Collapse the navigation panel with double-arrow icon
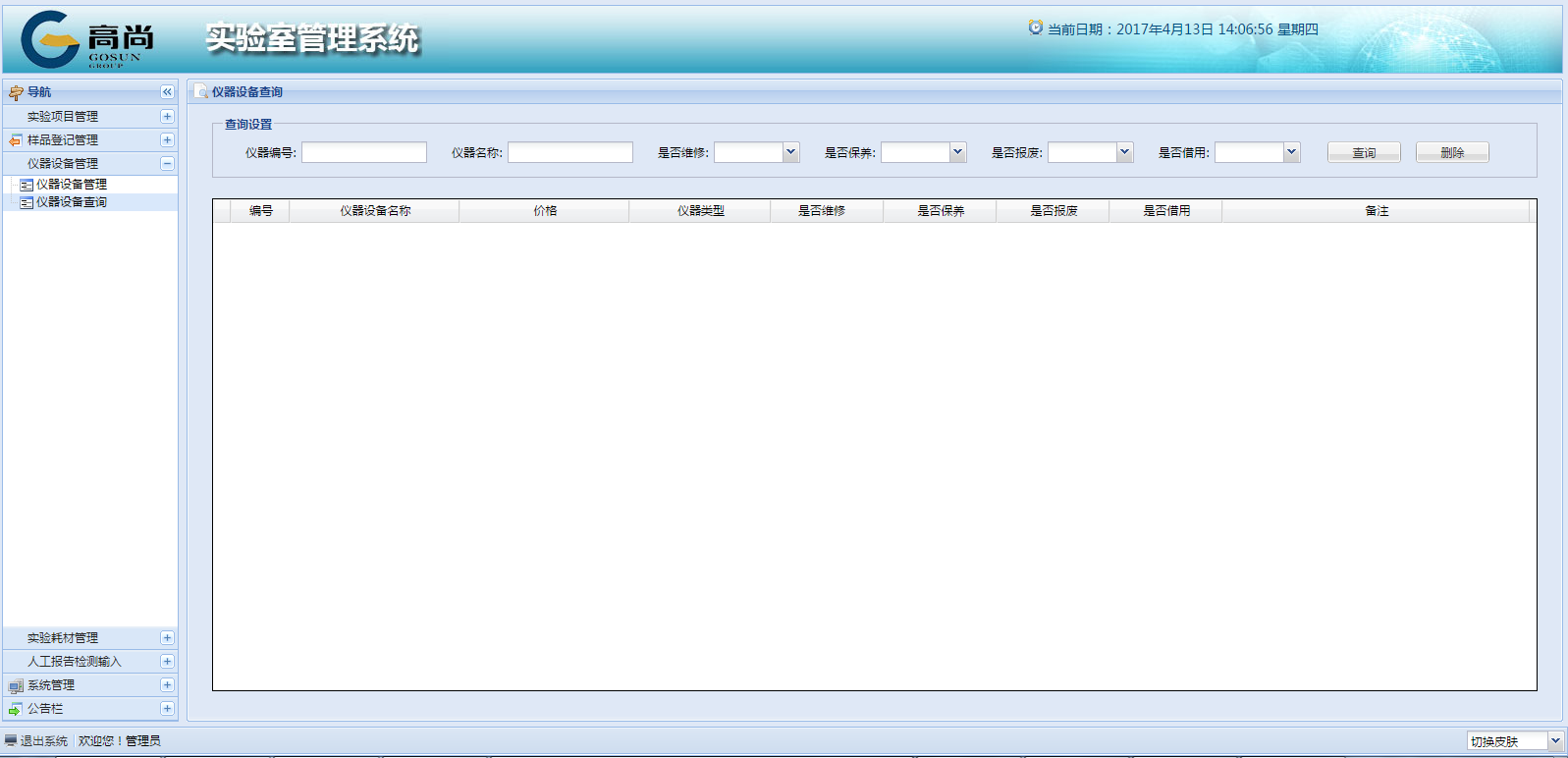The width and height of the screenshot is (1568, 758). (x=167, y=92)
